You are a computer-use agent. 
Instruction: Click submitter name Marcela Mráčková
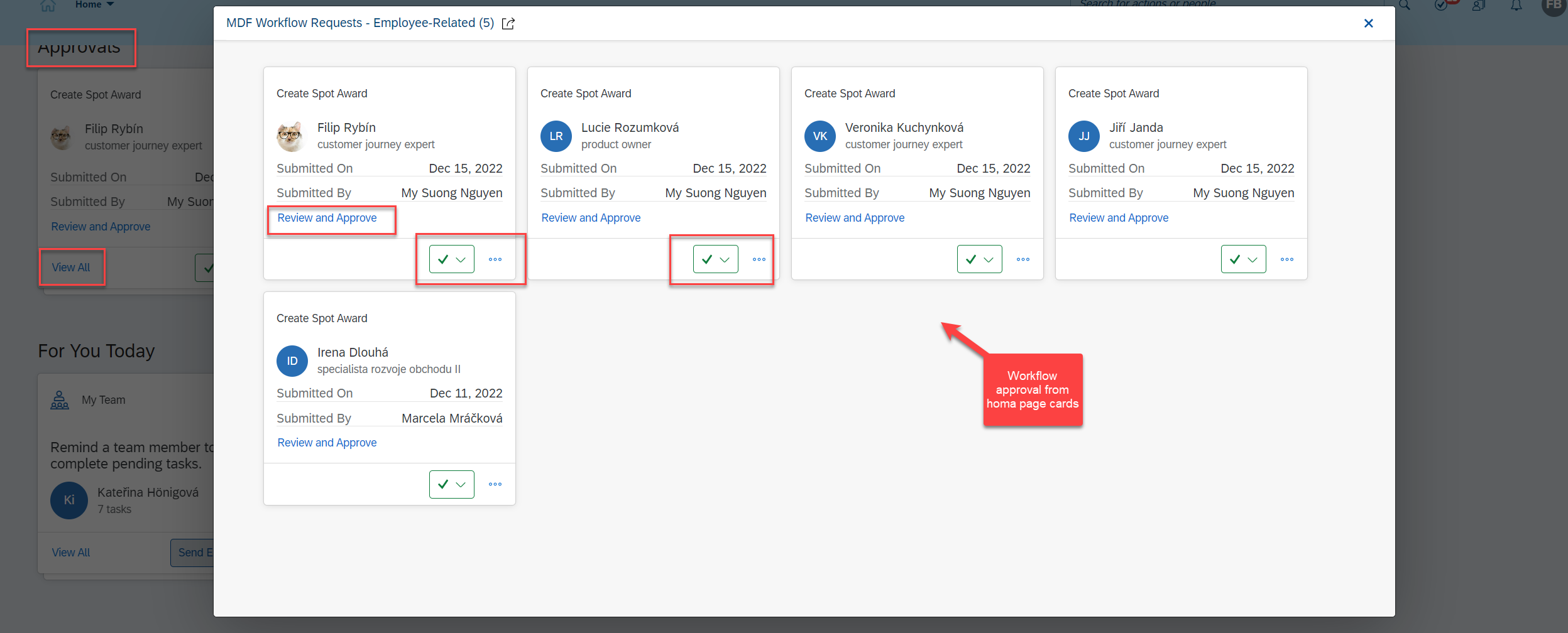(x=452, y=418)
